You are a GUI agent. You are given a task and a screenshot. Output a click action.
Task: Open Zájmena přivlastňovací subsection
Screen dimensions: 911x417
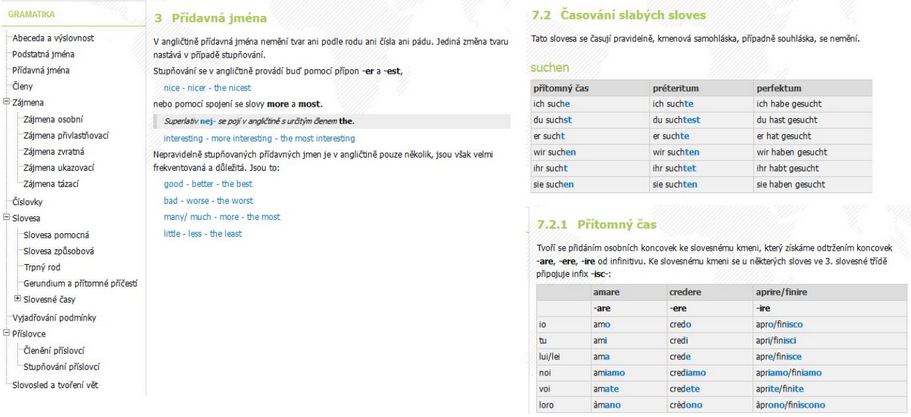click(66, 135)
